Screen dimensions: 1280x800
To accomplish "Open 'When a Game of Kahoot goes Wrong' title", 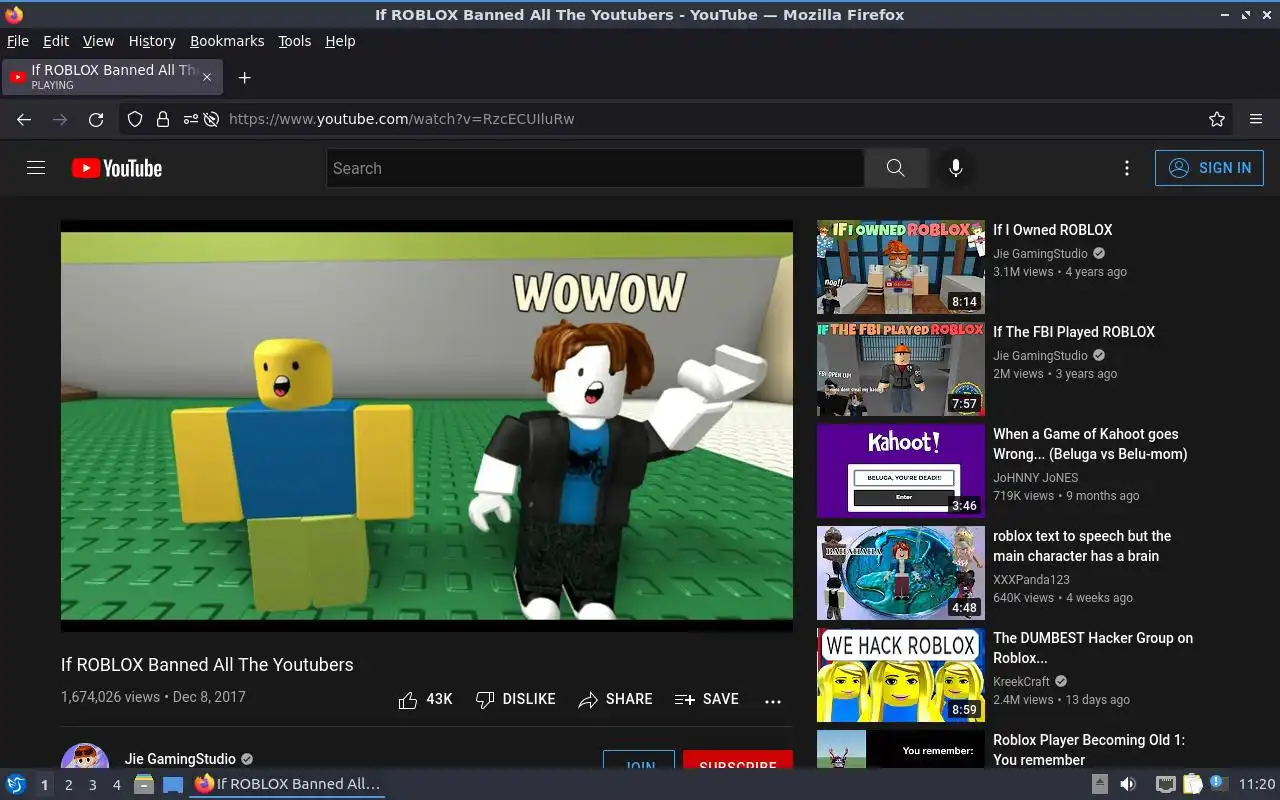I will [1090, 444].
